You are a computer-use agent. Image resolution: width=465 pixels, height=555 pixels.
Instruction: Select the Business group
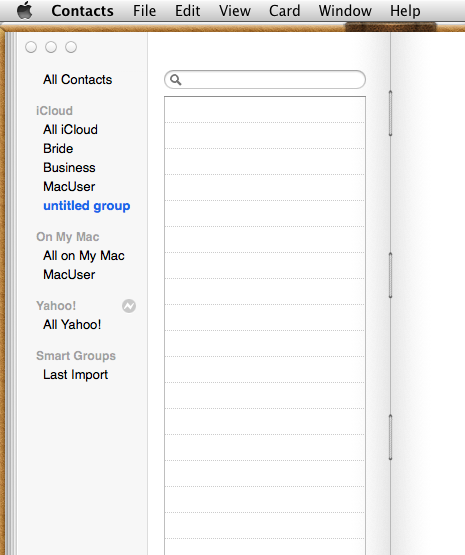coord(69,168)
